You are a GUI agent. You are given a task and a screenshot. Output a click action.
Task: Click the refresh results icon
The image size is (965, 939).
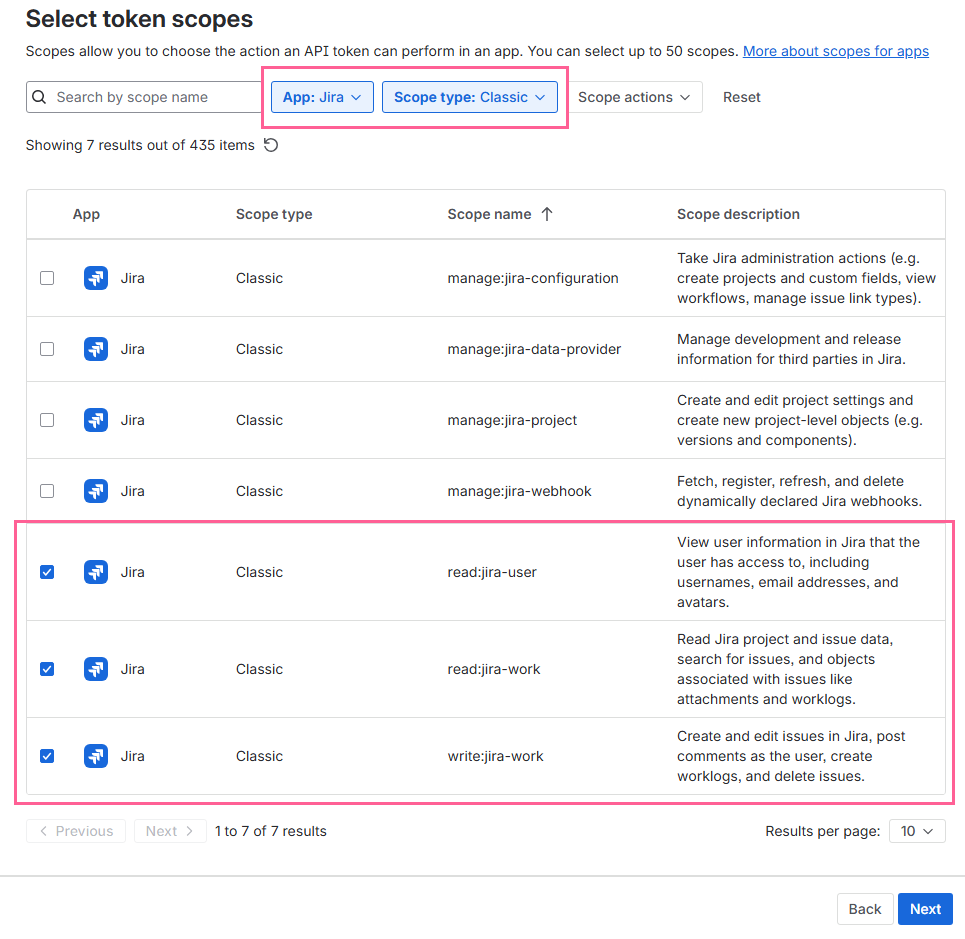[271, 145]
